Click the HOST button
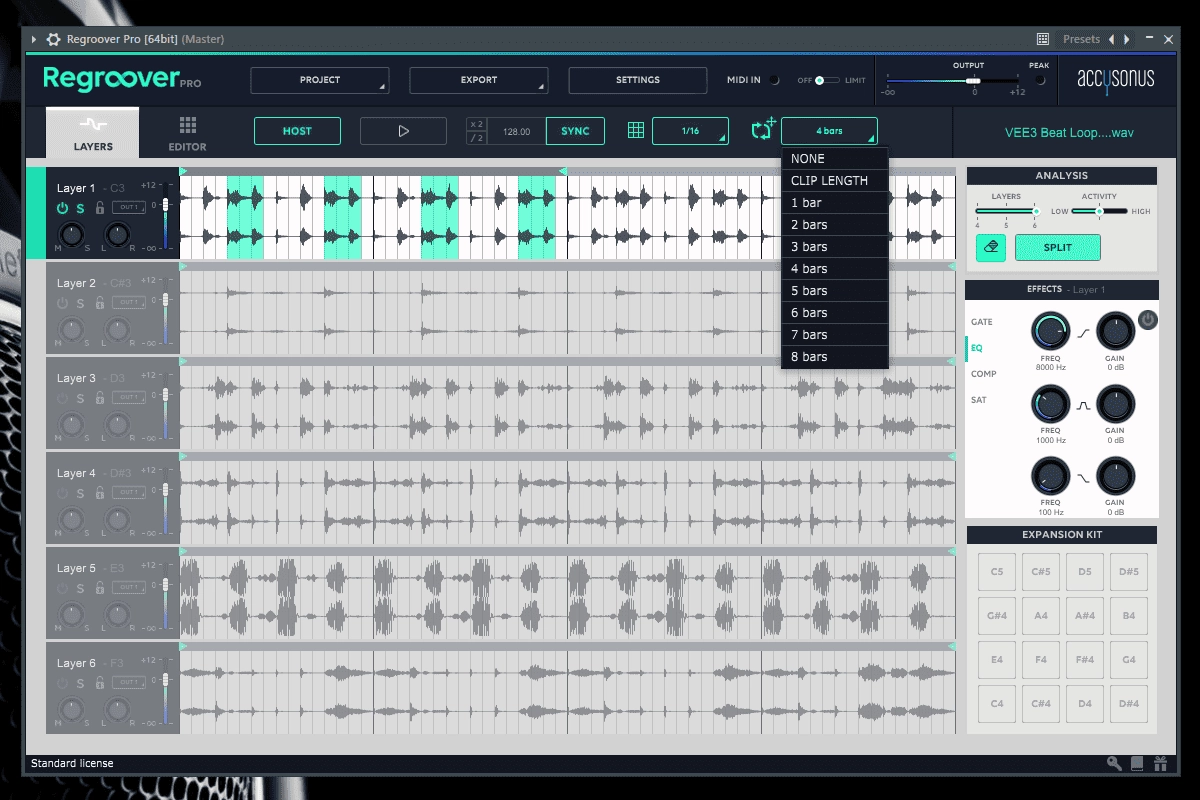The width and height of the screenshot is (1200, 800). (x=297, y=131)
